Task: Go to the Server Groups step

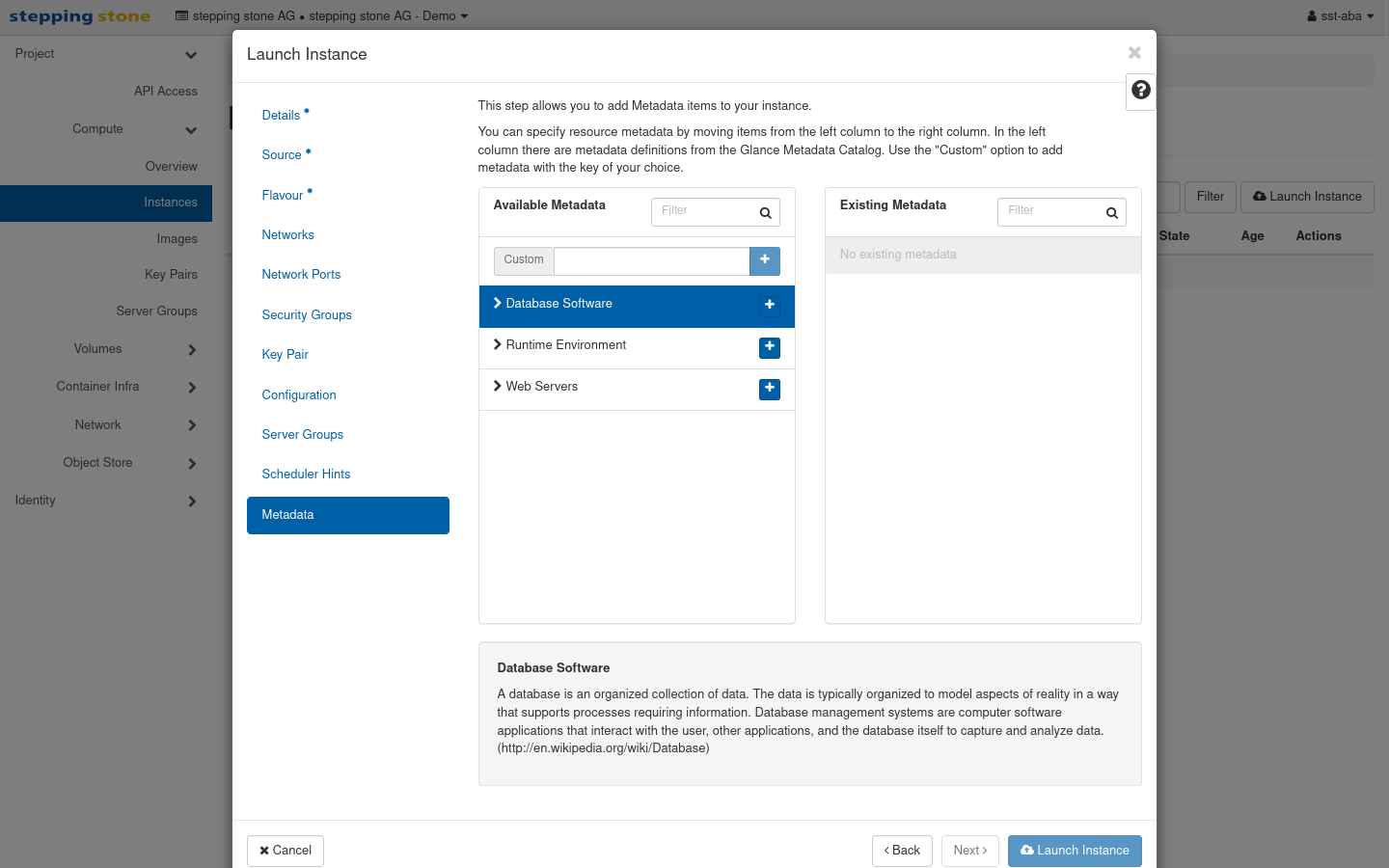Action: pyautogui.click(x=302, y=434)
